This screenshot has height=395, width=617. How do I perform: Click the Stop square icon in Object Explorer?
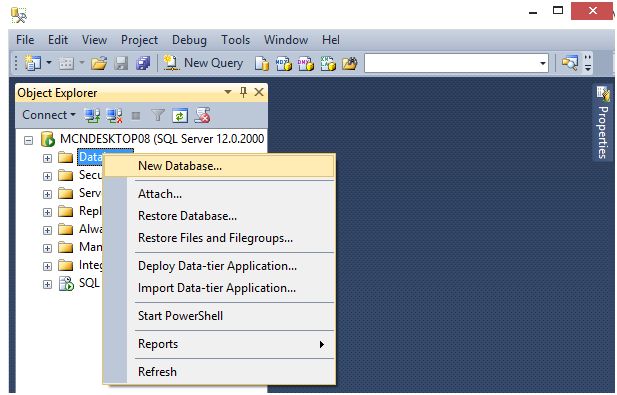point(136,116)
